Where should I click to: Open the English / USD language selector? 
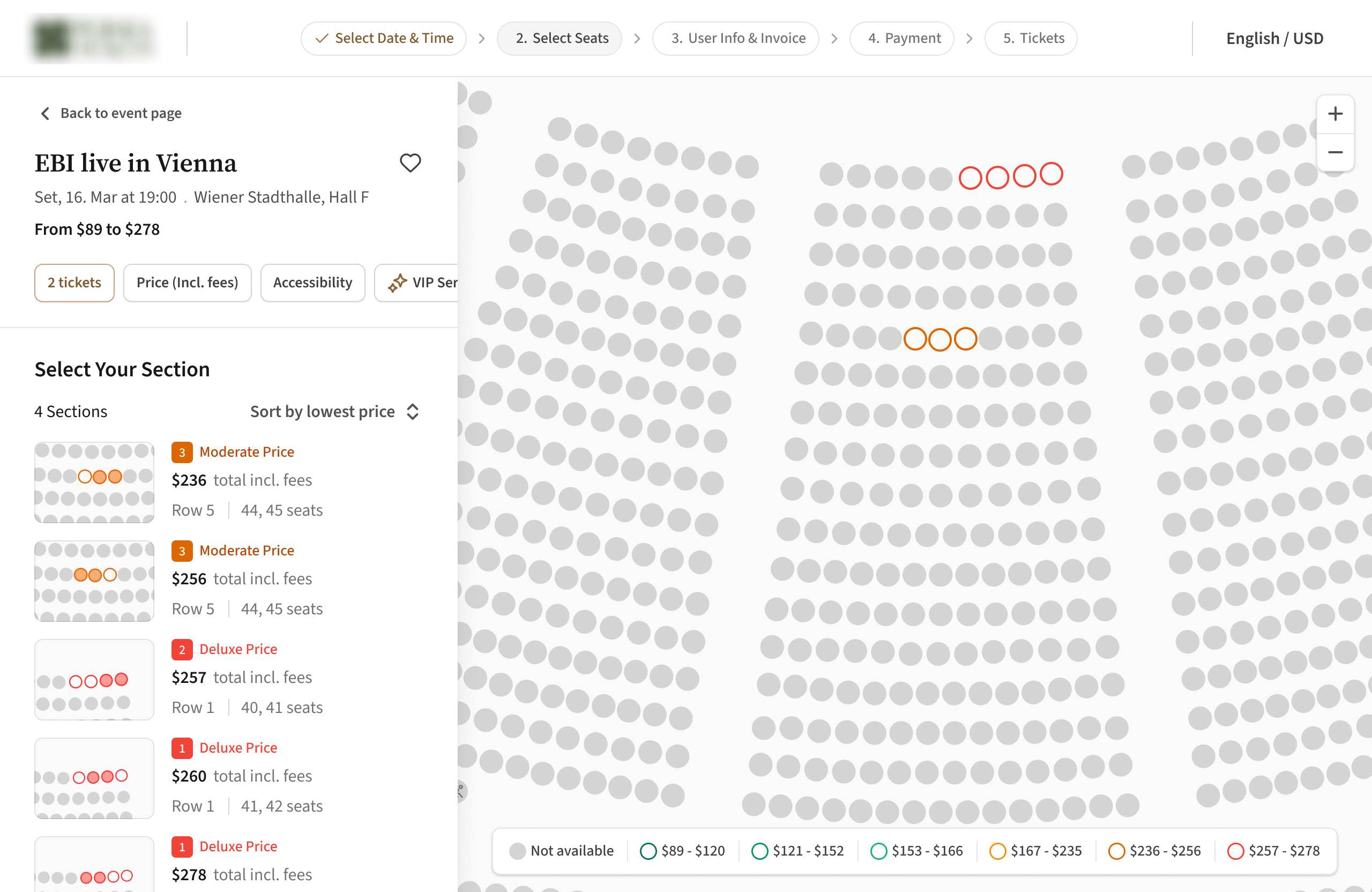click(x=1274, y=38)
